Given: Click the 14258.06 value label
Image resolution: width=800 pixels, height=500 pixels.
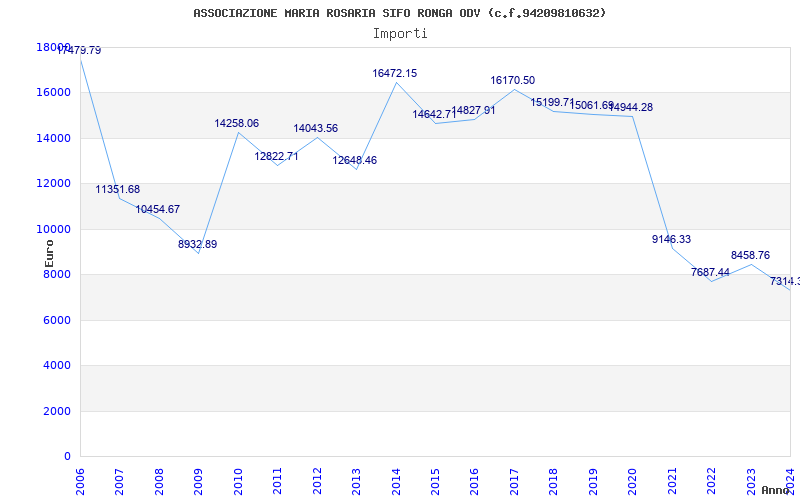Looking at the screenshot, I should (x=236, y=123).
